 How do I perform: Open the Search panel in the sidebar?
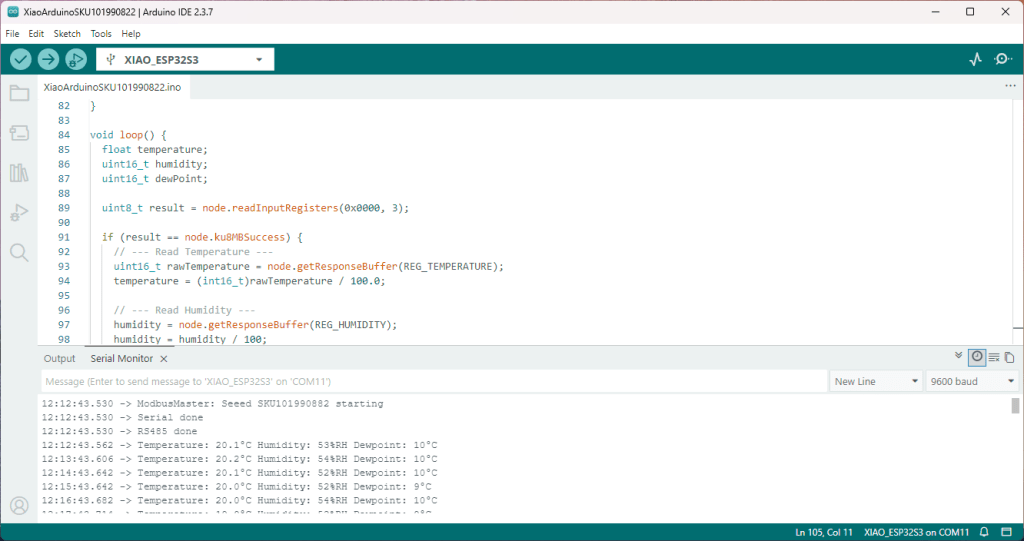[19, 252]
